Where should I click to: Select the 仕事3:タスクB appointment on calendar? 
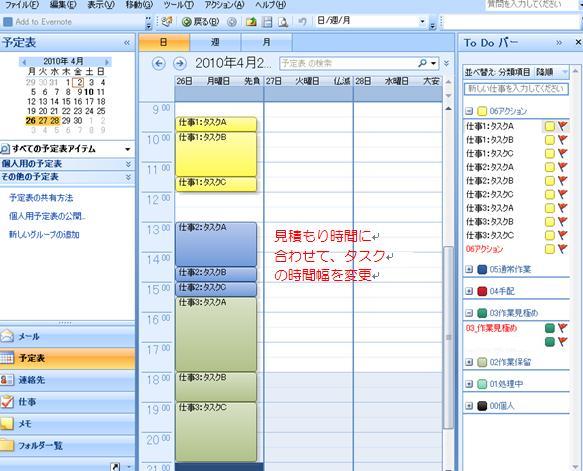tap(216, 387)
